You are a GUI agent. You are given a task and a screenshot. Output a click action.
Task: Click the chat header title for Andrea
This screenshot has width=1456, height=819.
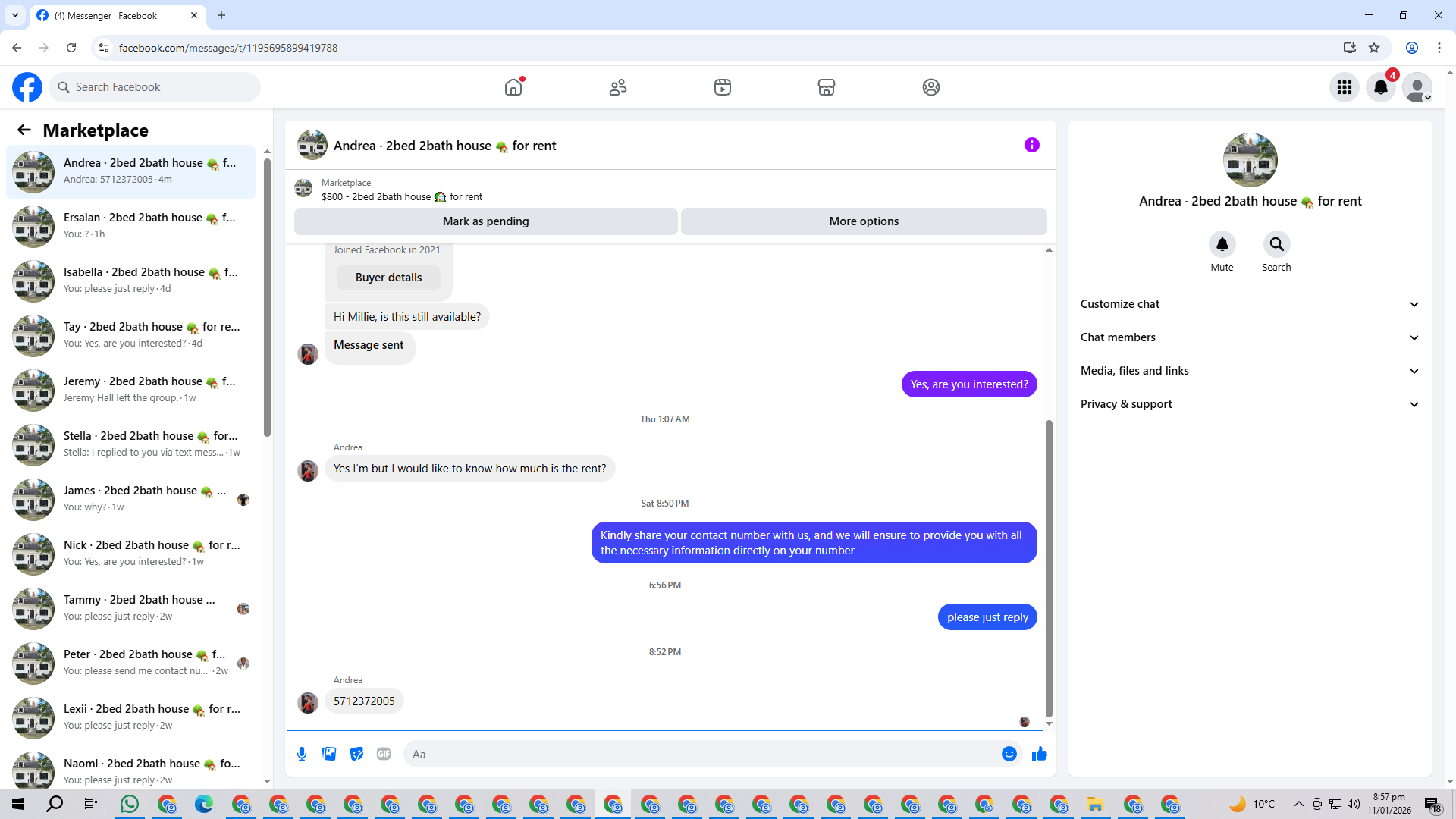click(444, 146)
